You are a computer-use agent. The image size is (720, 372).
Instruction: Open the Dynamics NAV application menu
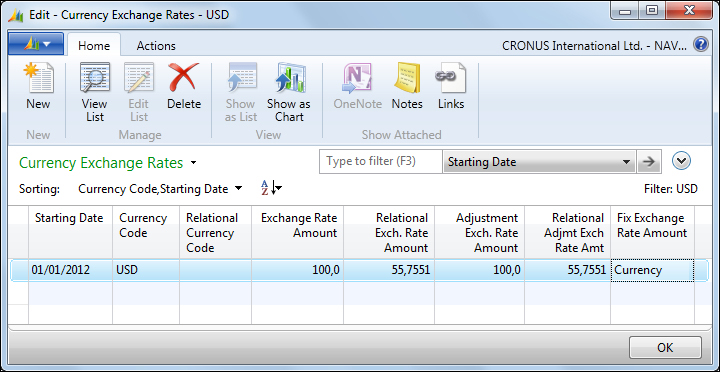click(36, 44)
